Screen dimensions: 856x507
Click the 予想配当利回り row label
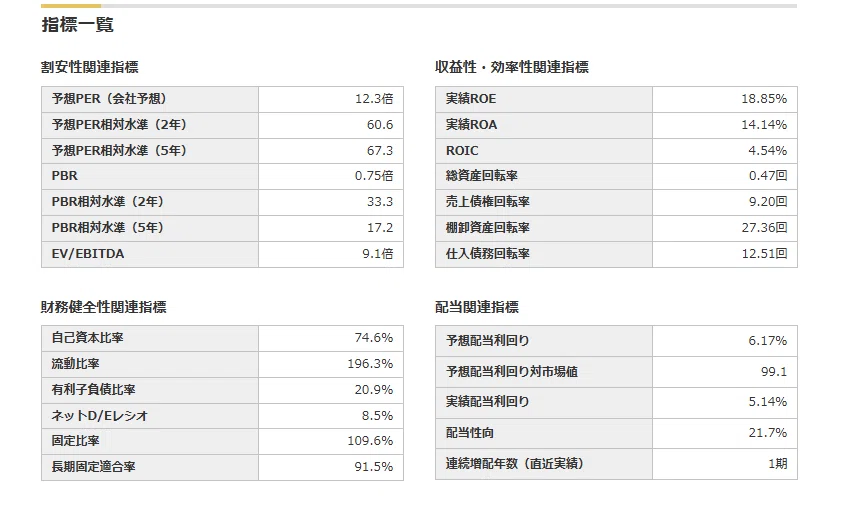click(488, 341)
